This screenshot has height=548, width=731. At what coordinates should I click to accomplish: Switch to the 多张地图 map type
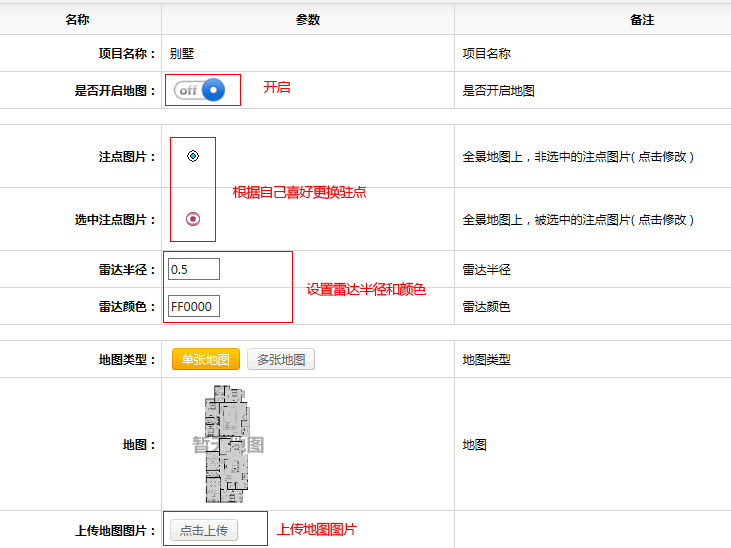[x=281, y=360]
